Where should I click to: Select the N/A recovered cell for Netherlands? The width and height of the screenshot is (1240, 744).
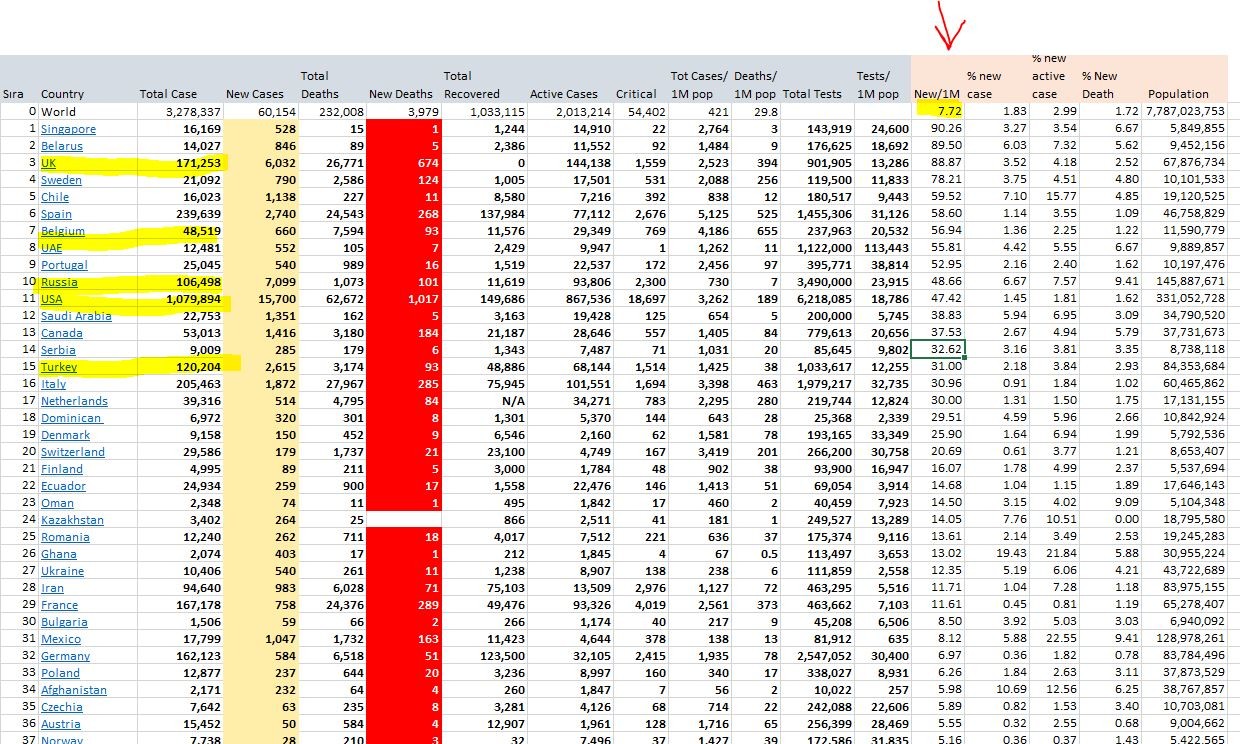[483, 401]
